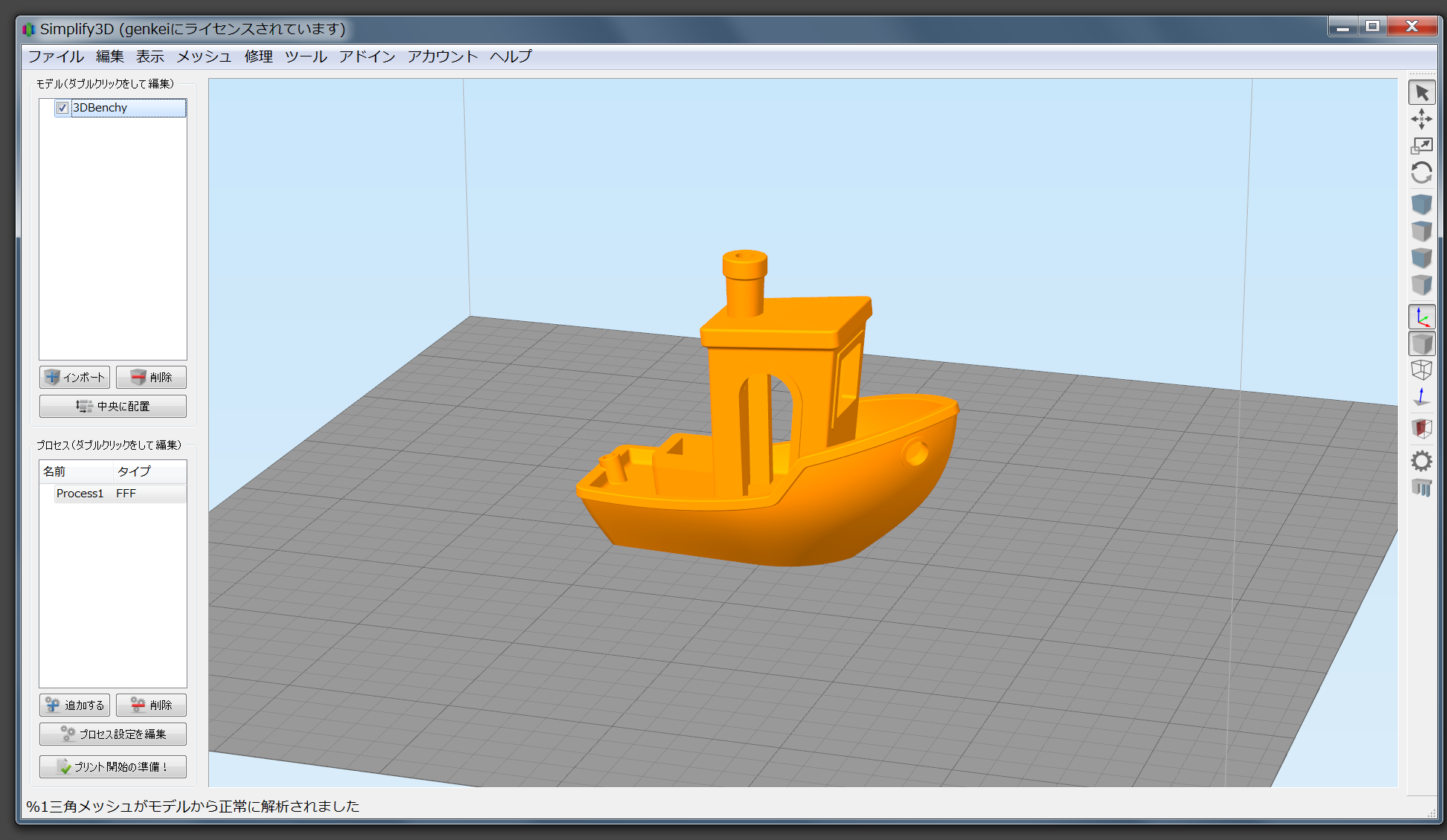Switch to side view cube

(1422, 285)
